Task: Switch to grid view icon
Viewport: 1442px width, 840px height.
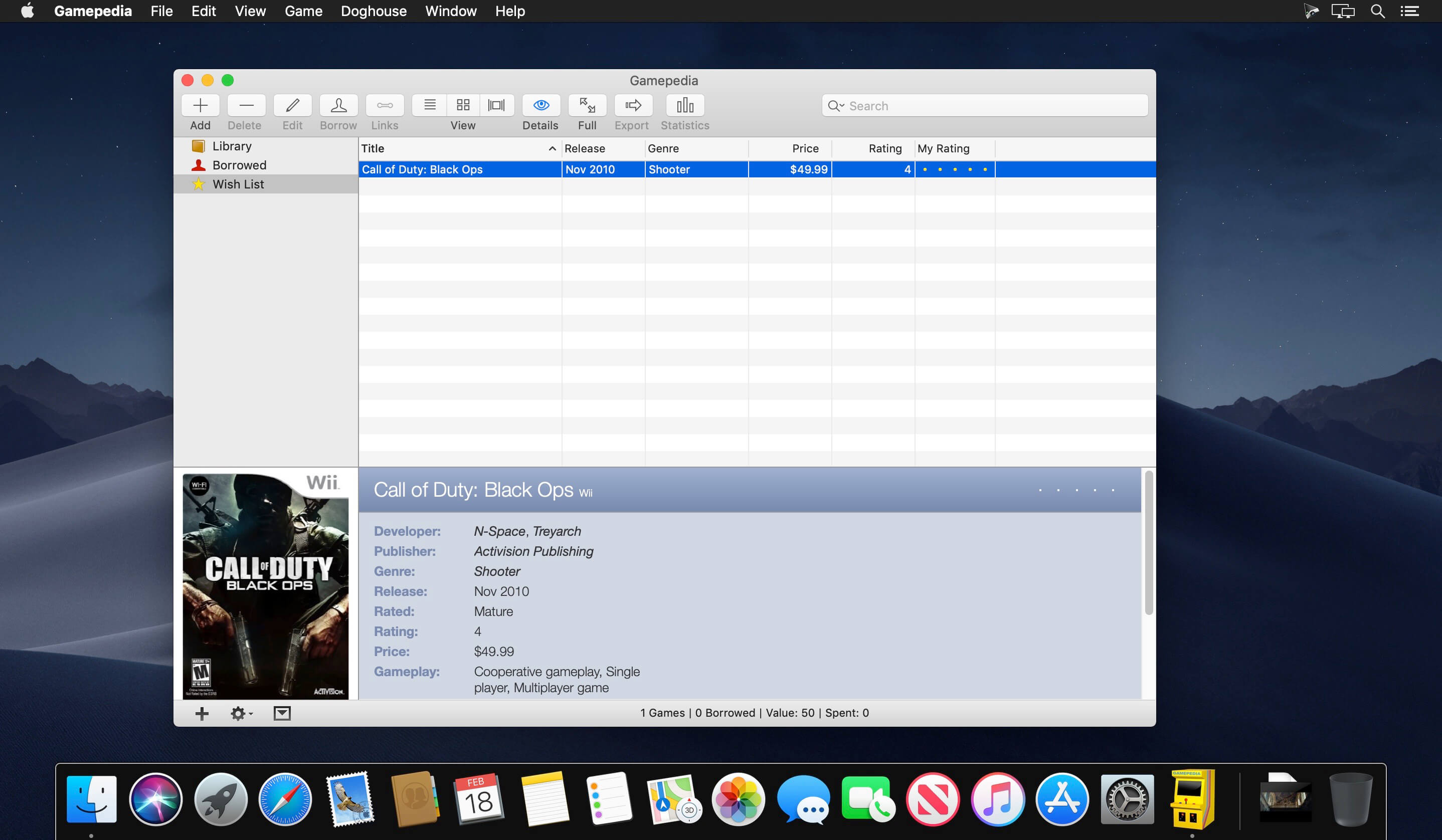Action: pos(463,105)
